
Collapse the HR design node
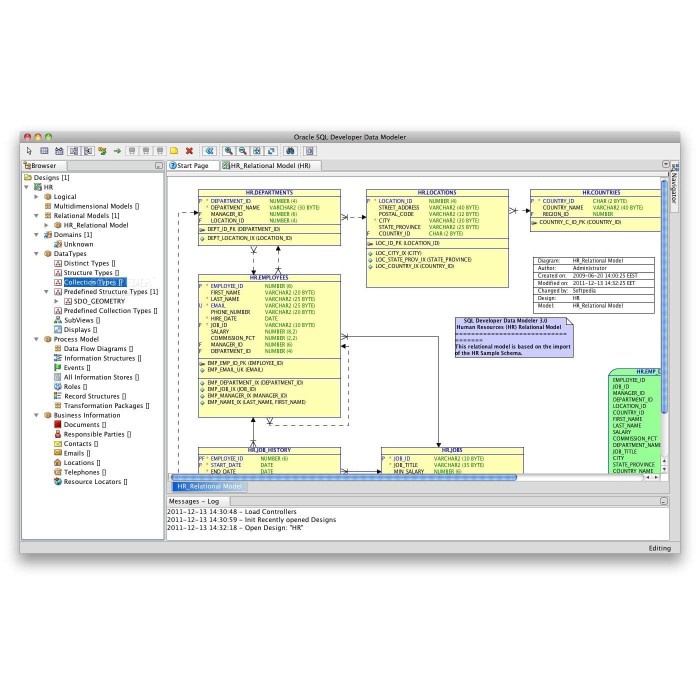tap(27, 188)
